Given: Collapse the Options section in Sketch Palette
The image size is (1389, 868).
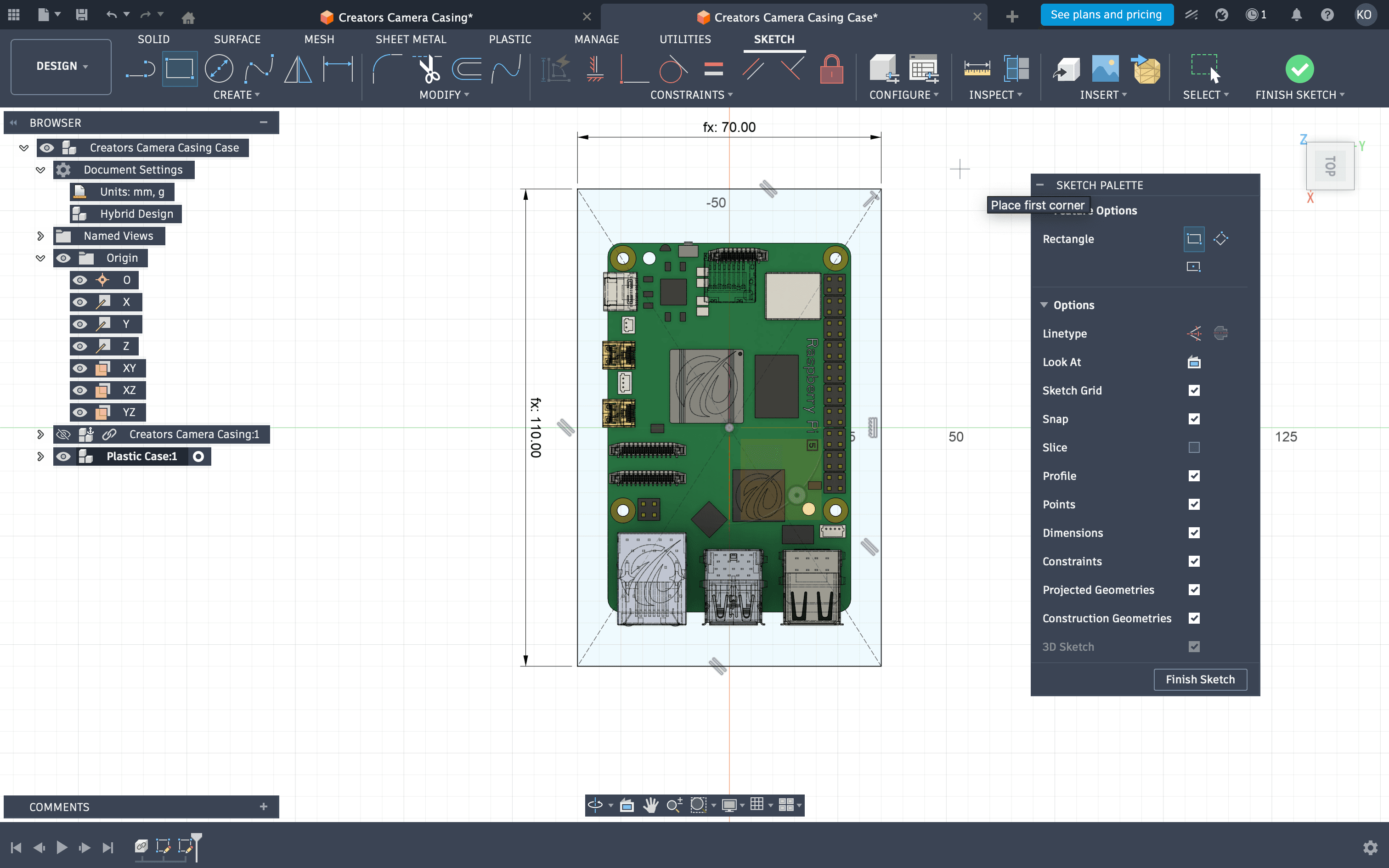Looking at the screenshot, I should coord(1044,305).
